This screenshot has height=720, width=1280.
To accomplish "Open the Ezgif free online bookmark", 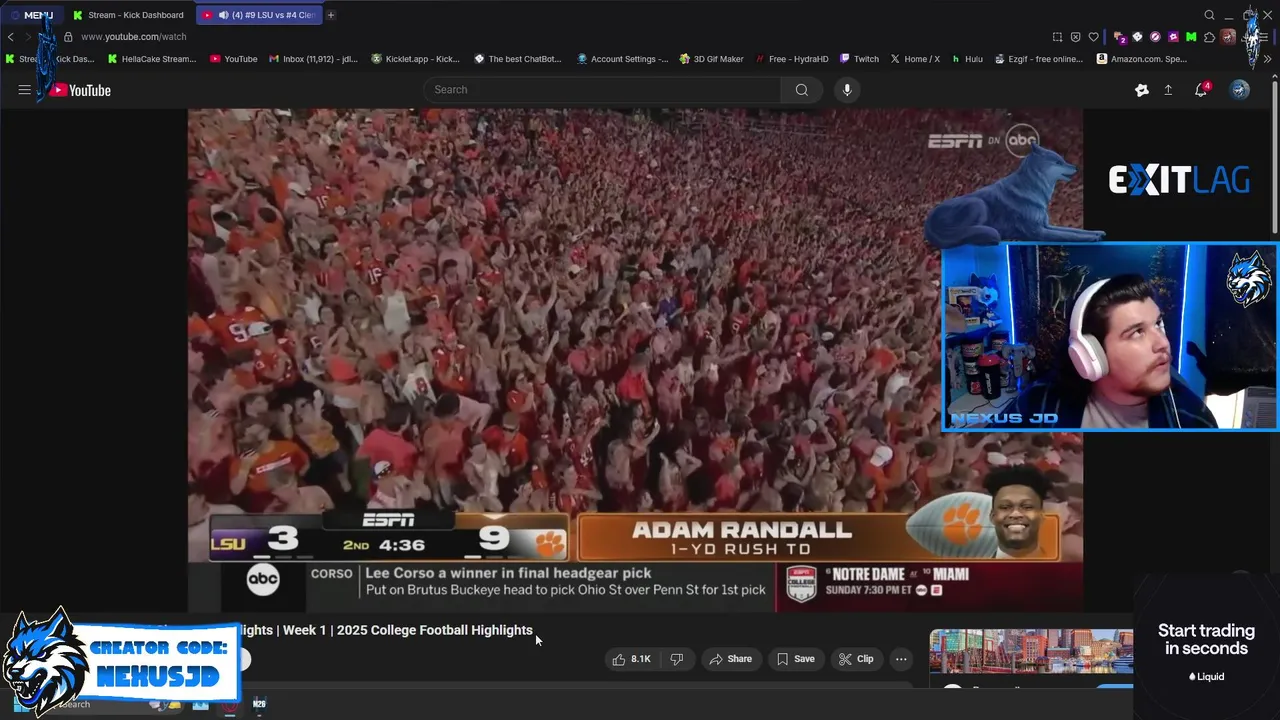I will pyautogui.click(x=1038, y=59).
